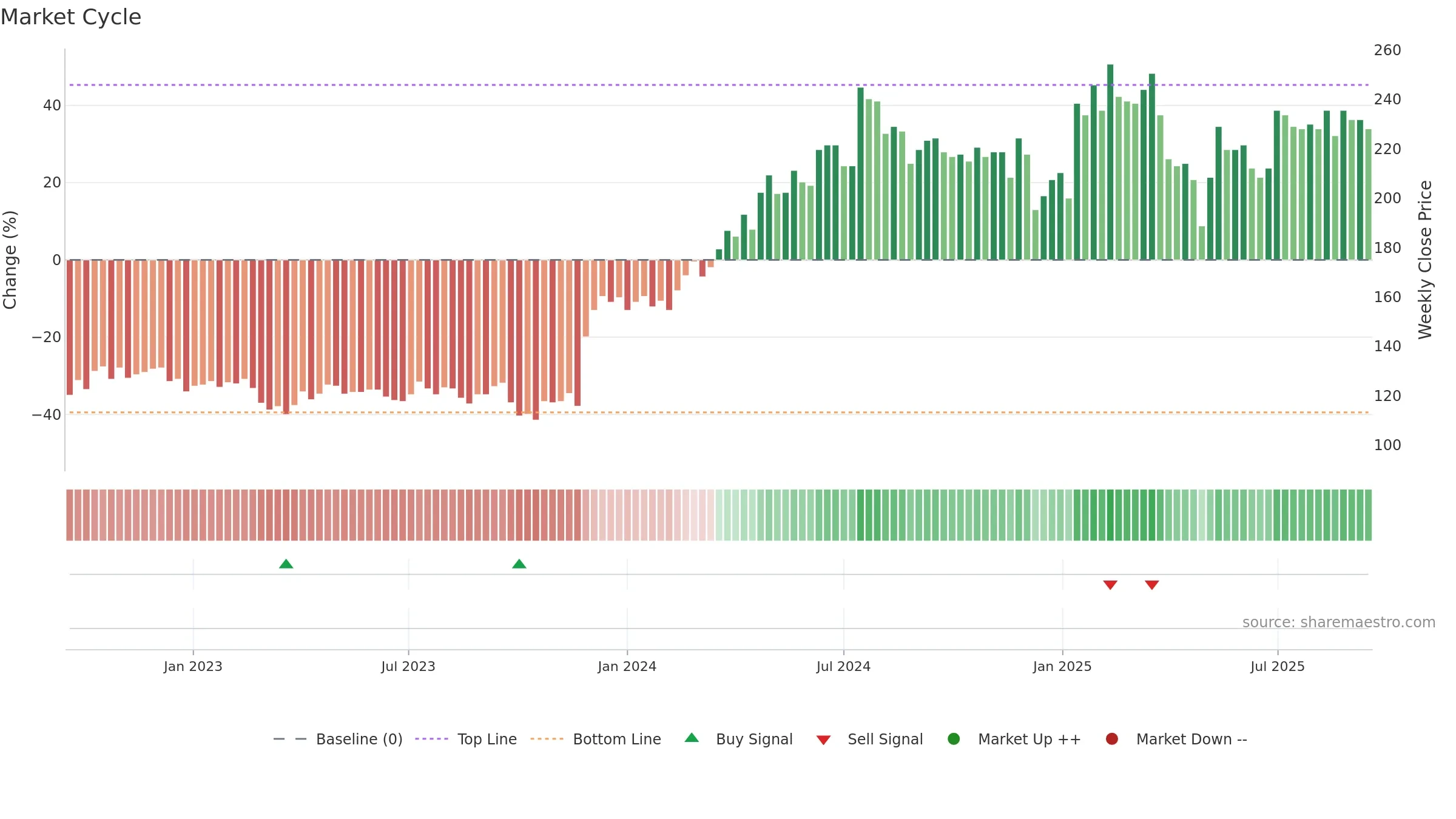1456x819 pixels.
Task: Click the 20 tick on Change axis
Action: tap(52, 183)
